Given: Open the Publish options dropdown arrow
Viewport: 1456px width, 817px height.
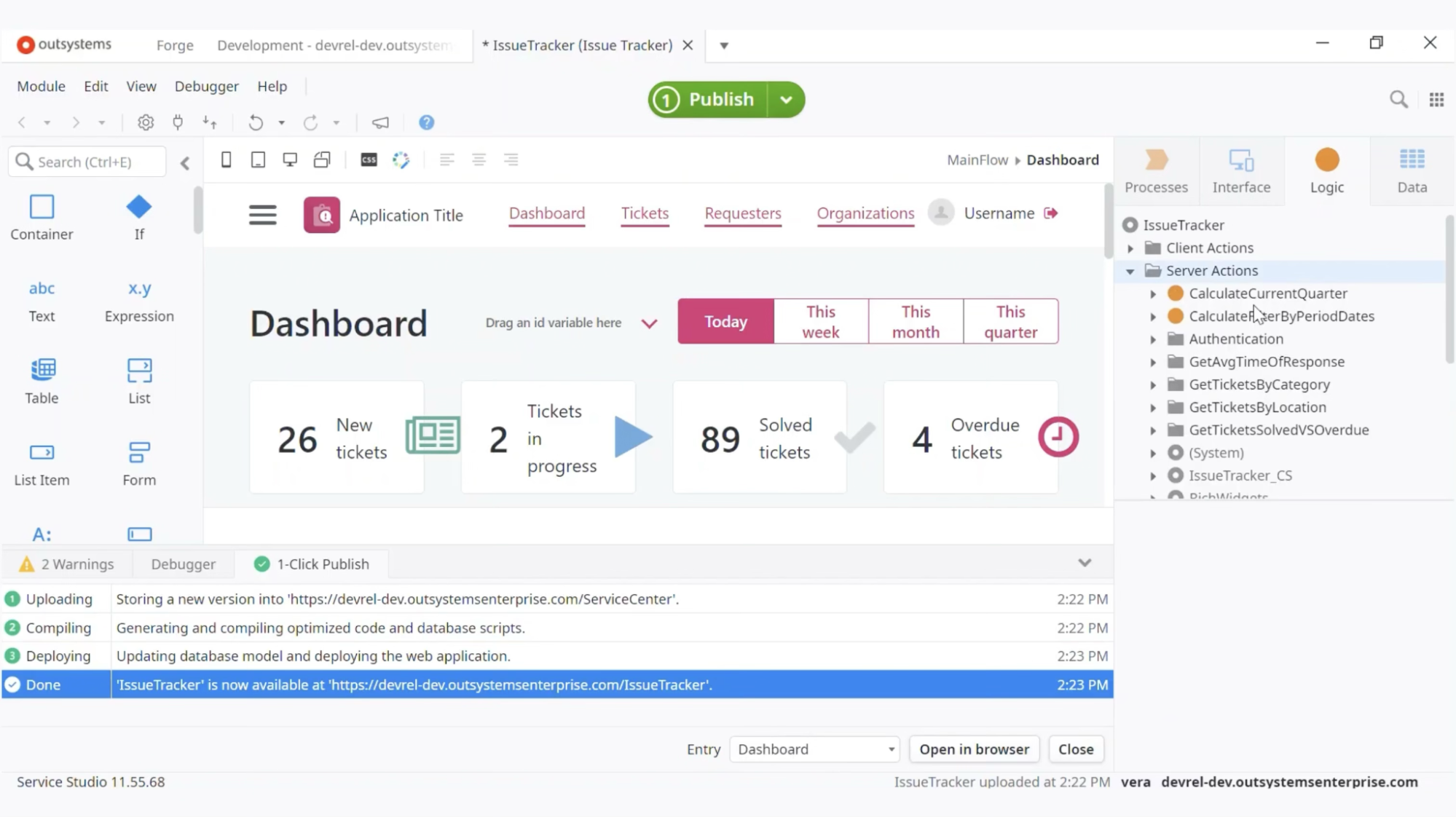Looking at the screenshot, I should [x=786, y=100].
